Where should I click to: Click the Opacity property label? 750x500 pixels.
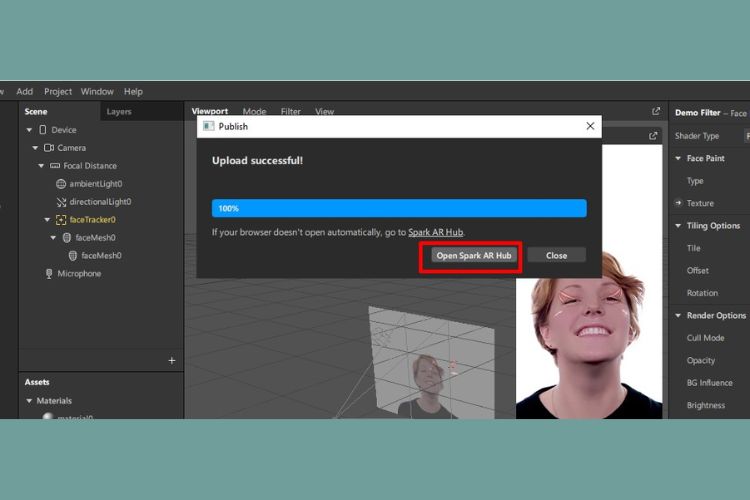tap(701, 360)
